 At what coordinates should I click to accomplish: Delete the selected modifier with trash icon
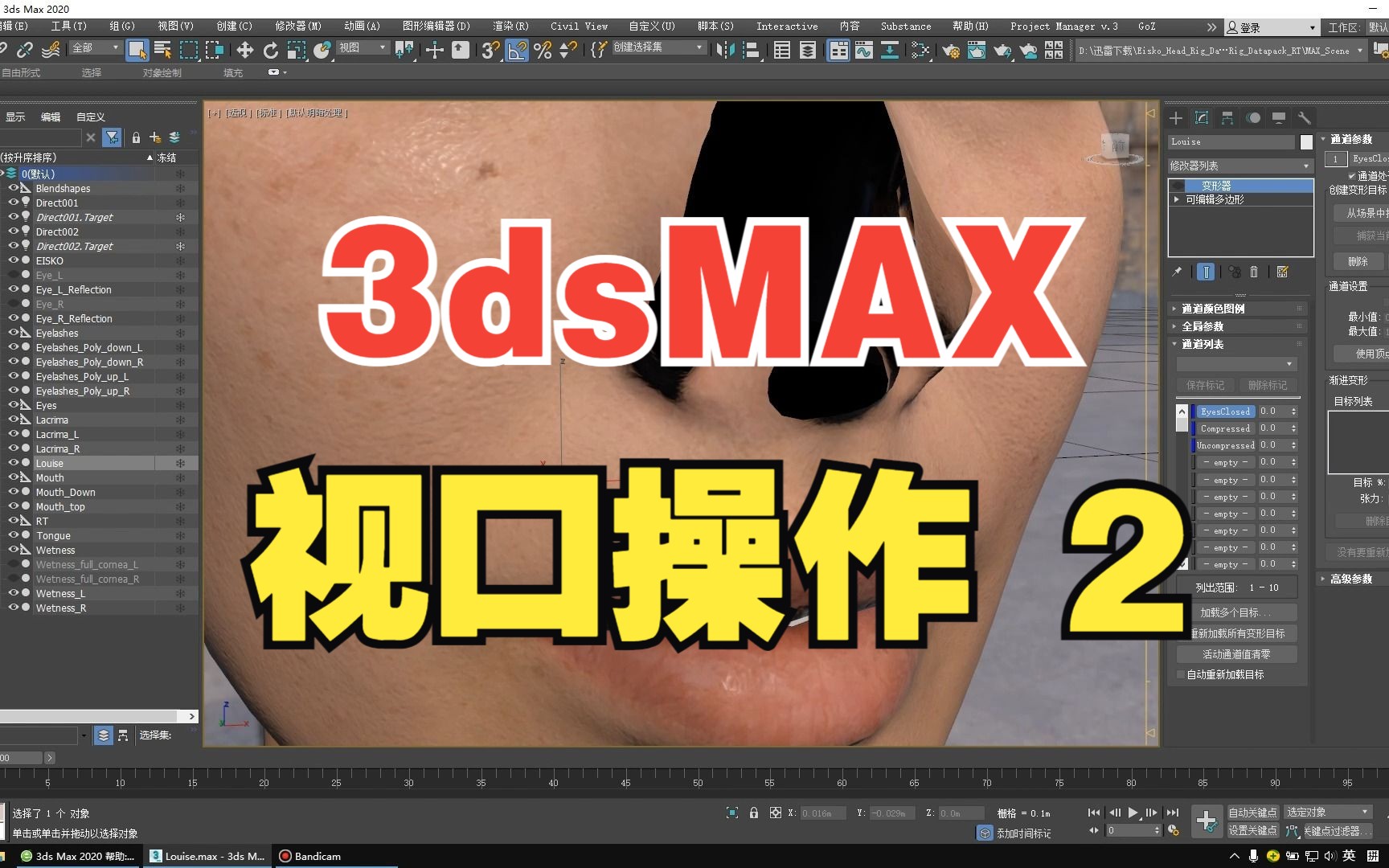(x=1254, y=272)
